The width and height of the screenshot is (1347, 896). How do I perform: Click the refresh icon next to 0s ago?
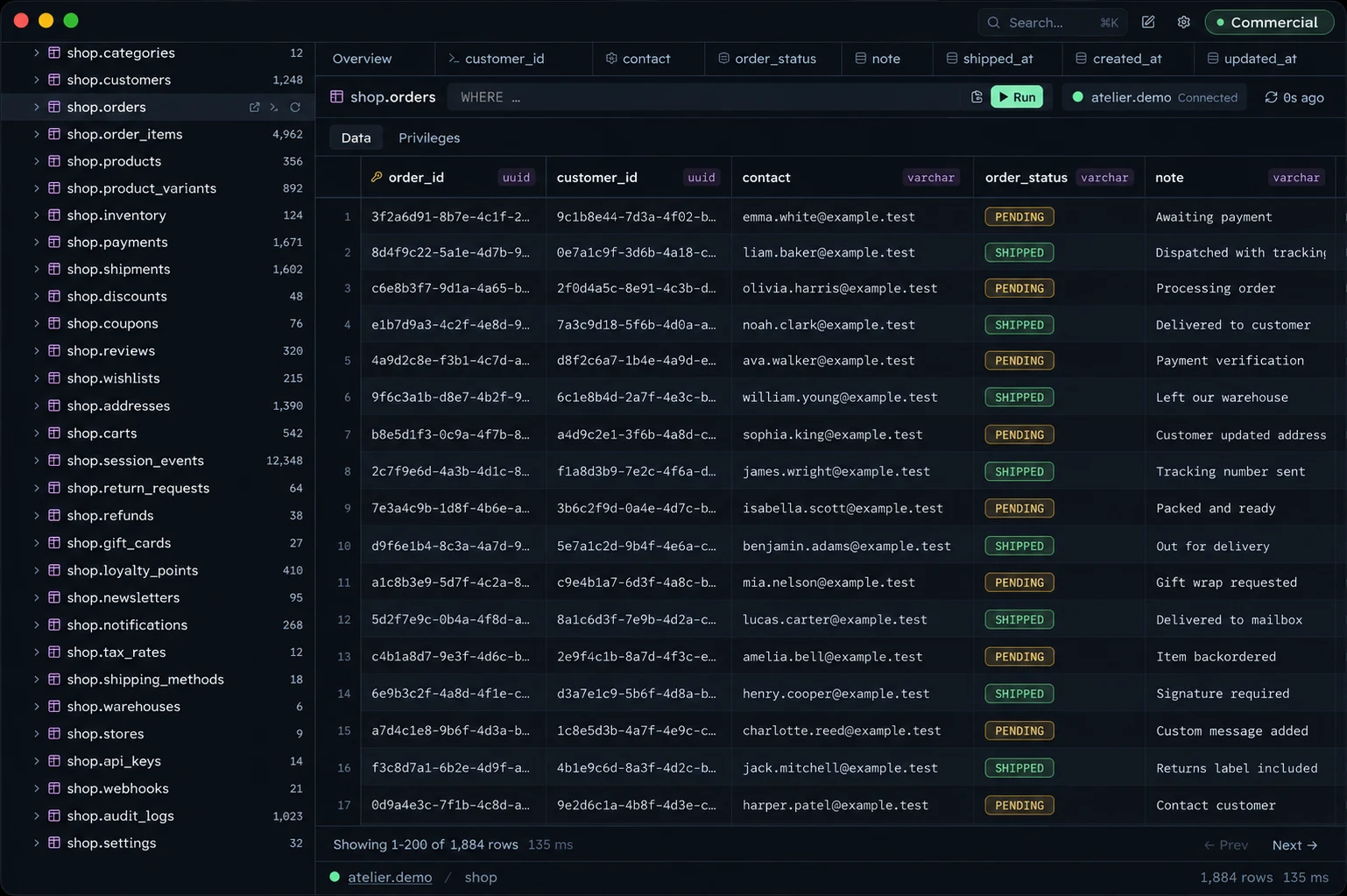1271,97
